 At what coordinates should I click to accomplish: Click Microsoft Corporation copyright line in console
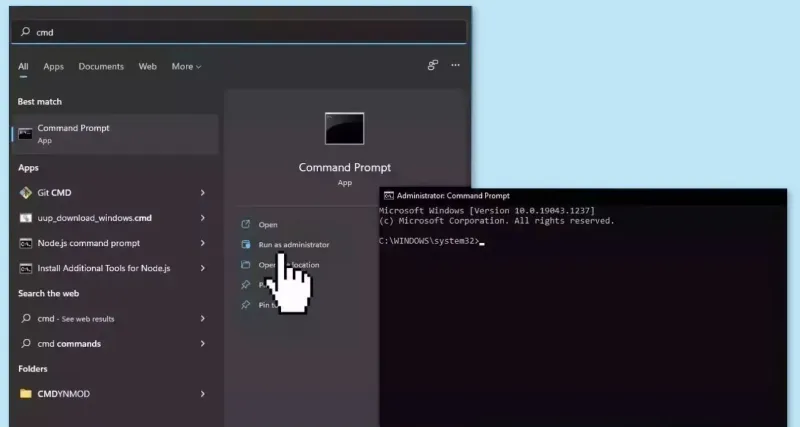pyautogui.click(x=496, y=221)
